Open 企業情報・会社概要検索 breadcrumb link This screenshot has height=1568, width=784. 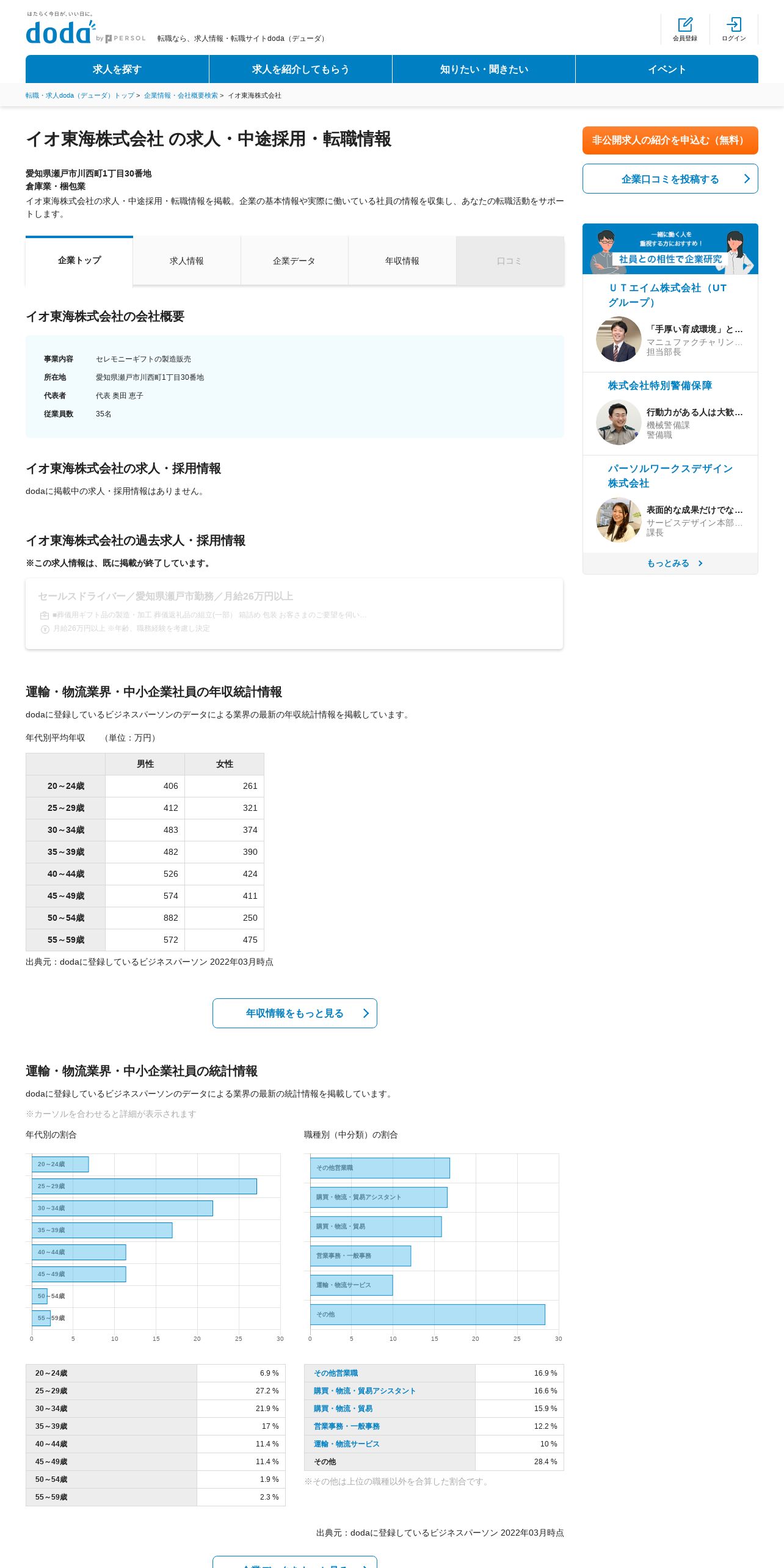[181, 95]
